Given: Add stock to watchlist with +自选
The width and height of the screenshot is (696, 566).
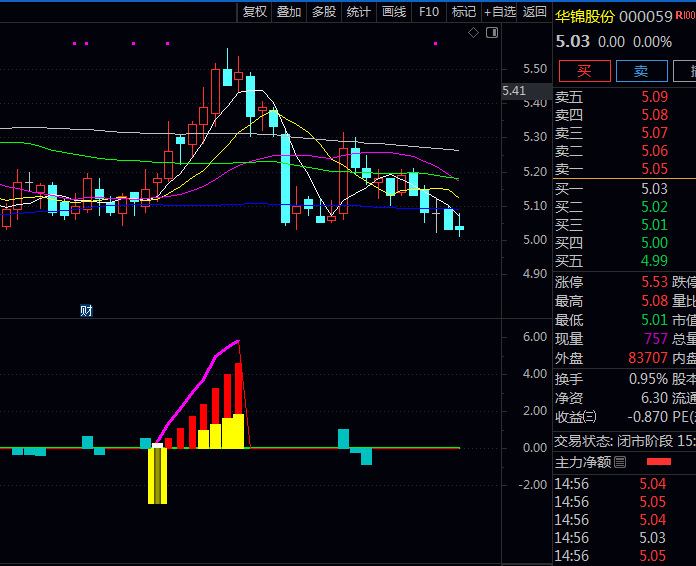Looking at the screenshot, I should [x=500, y=12].
